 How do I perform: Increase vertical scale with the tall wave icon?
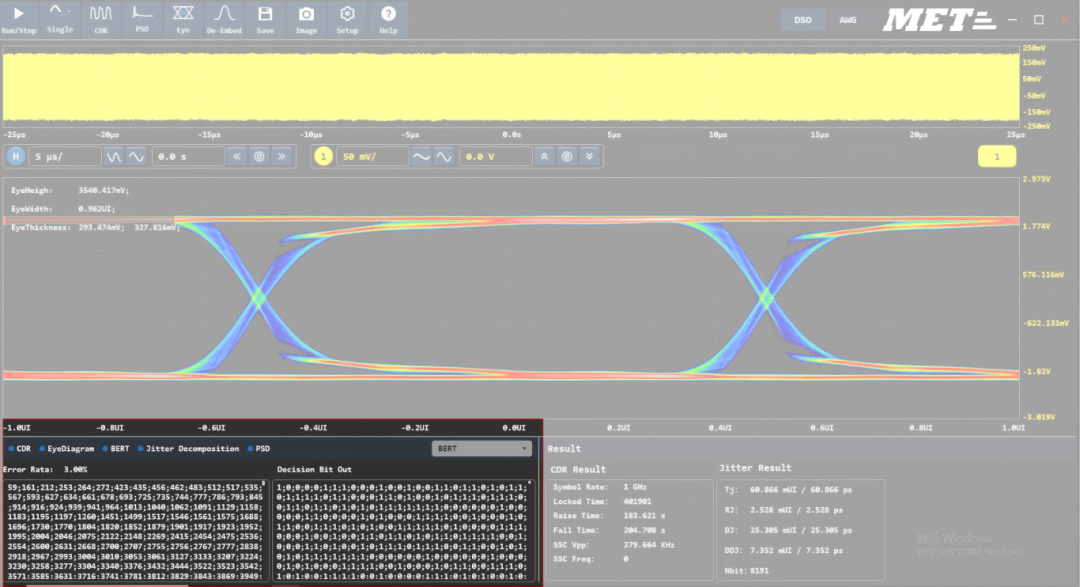tap(444, 156)
